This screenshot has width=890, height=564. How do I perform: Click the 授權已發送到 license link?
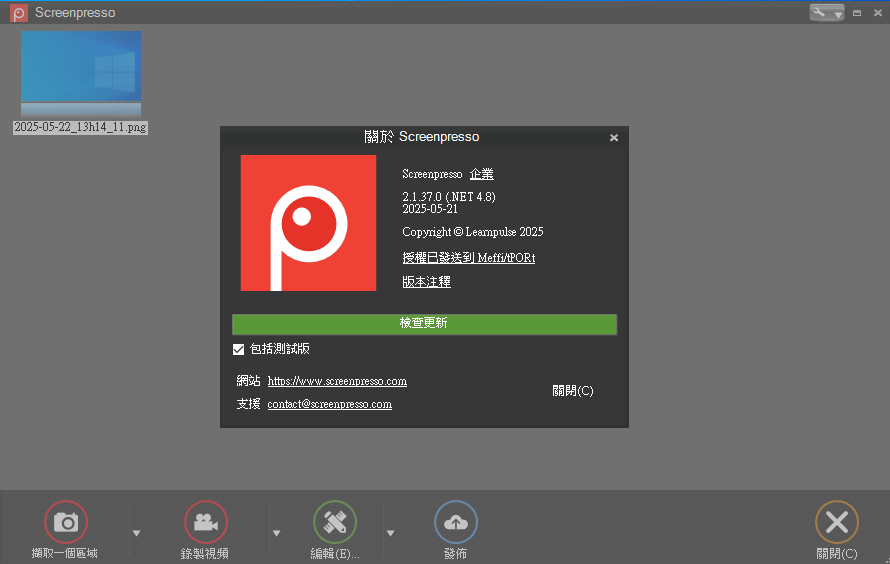(x=468, y=258)
